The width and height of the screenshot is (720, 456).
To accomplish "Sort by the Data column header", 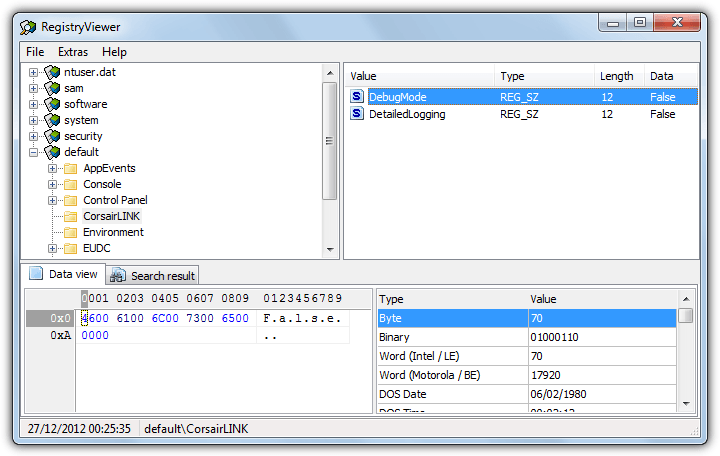I will click(670, 76).
